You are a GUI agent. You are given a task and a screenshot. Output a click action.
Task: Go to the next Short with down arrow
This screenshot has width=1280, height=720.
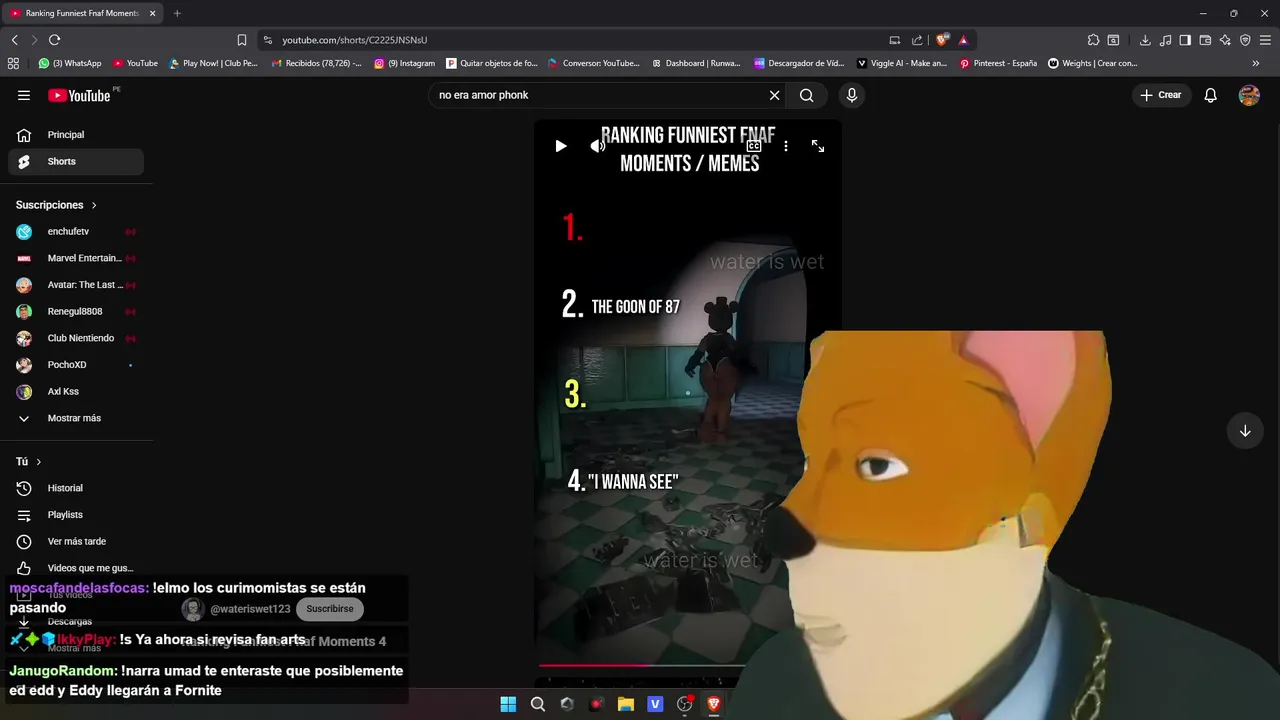coord(1245,431)
